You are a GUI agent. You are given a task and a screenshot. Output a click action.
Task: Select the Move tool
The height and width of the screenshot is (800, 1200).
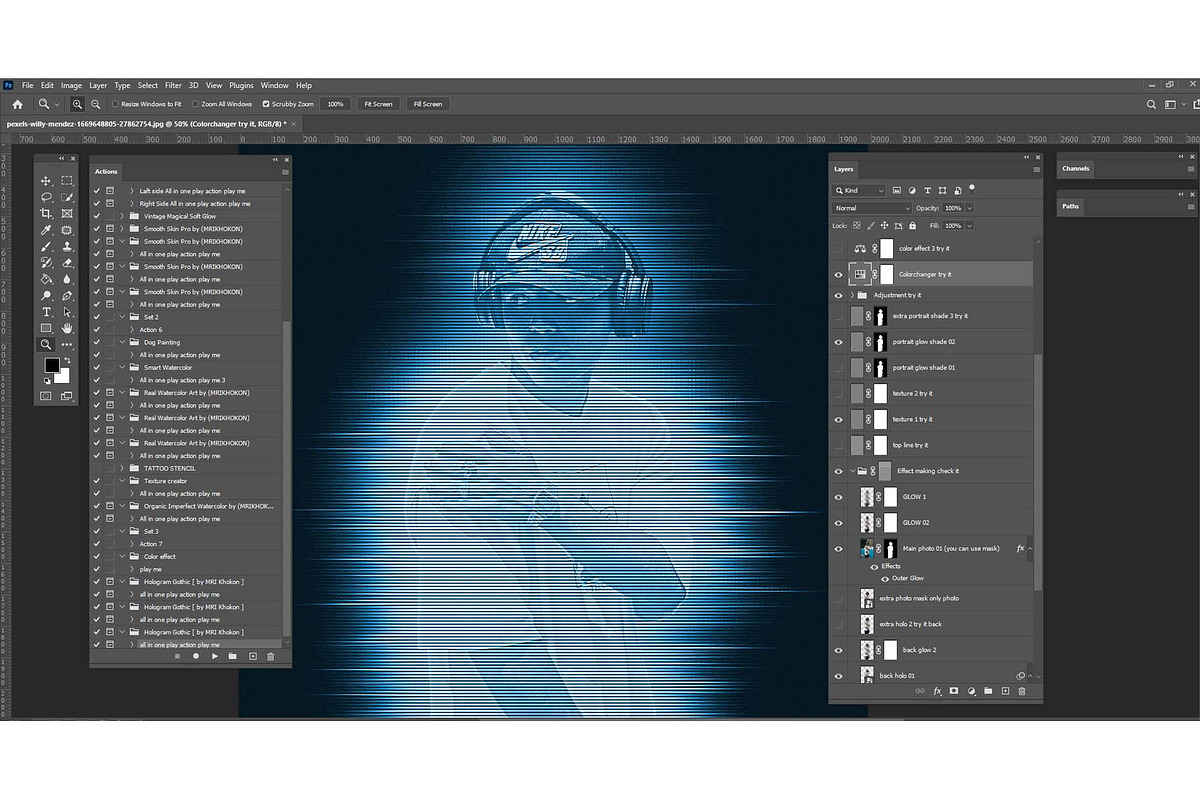[x=46, y=181]
